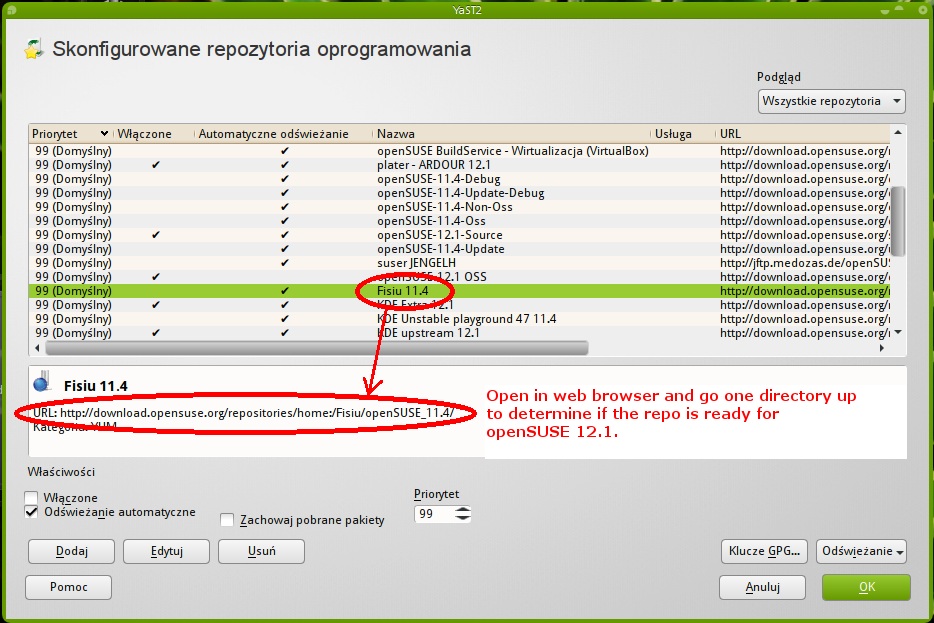Click scroll-right arrow of repository list

[882, 348]
